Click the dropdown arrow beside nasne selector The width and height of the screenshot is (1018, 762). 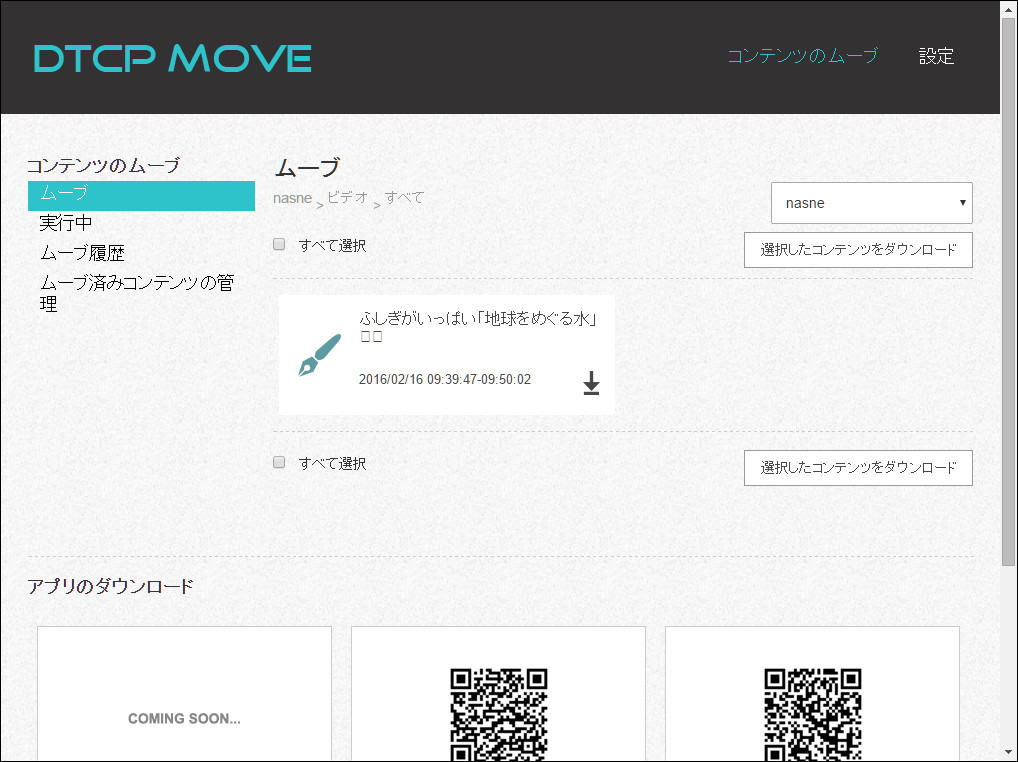click(962, 202)
